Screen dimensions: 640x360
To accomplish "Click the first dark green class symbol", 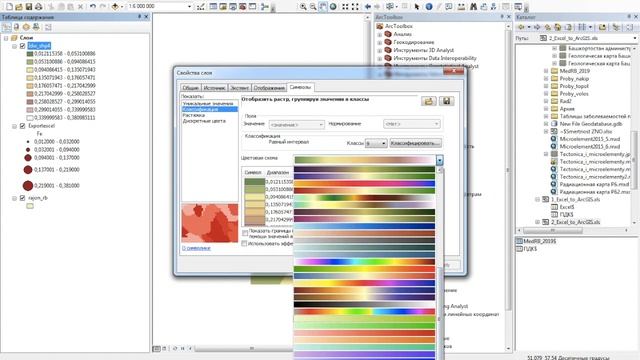I will 254,182.
